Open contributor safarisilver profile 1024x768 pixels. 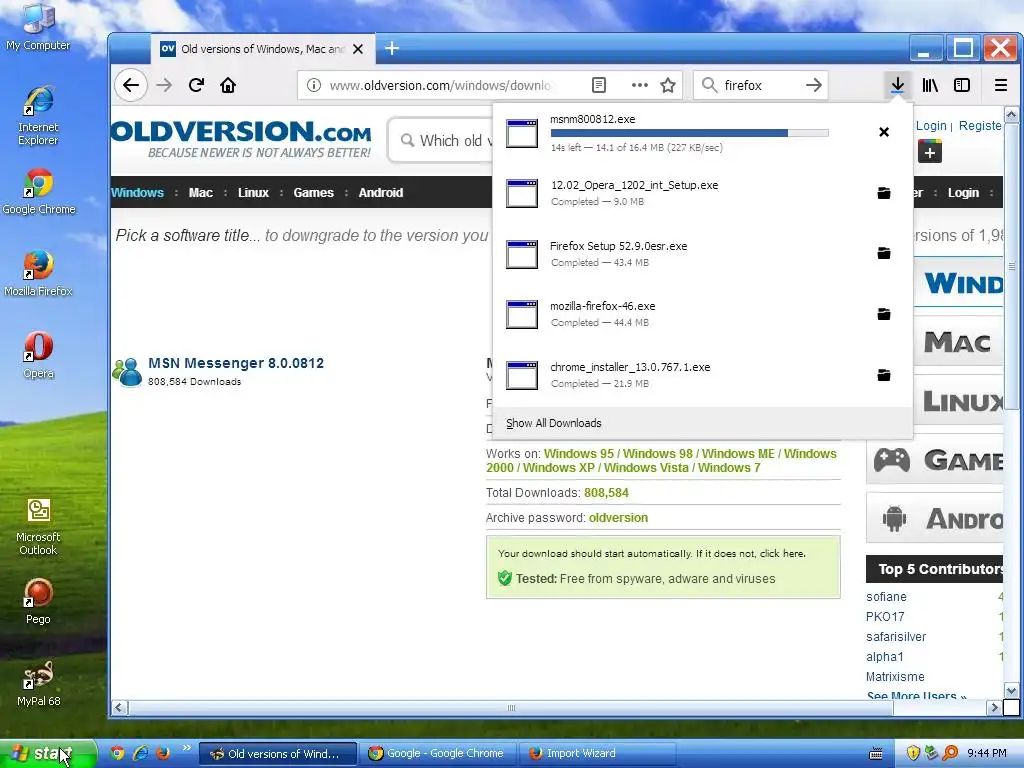coord(896,637)
